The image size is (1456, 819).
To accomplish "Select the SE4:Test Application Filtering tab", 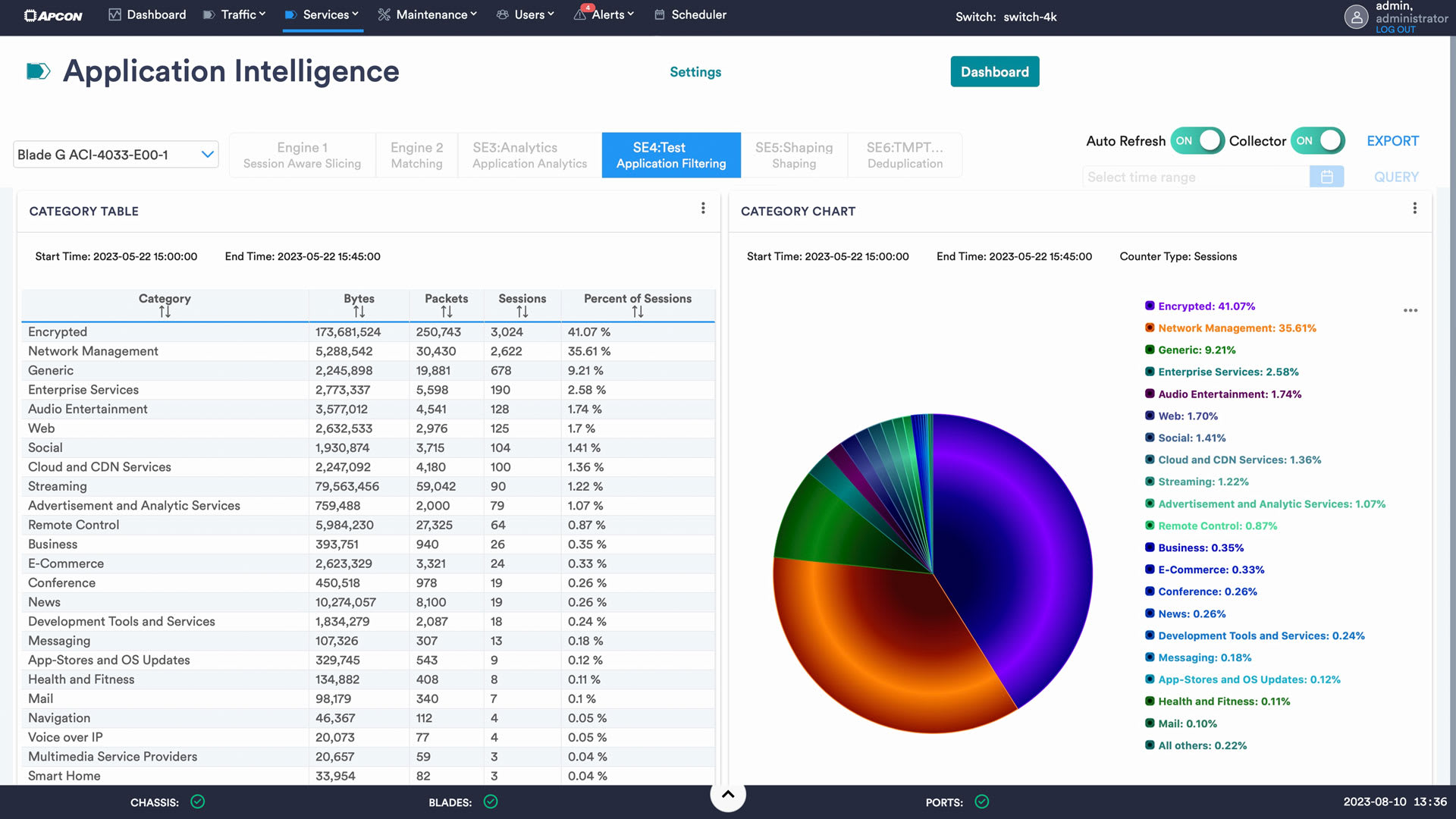I will coord(671,155).
